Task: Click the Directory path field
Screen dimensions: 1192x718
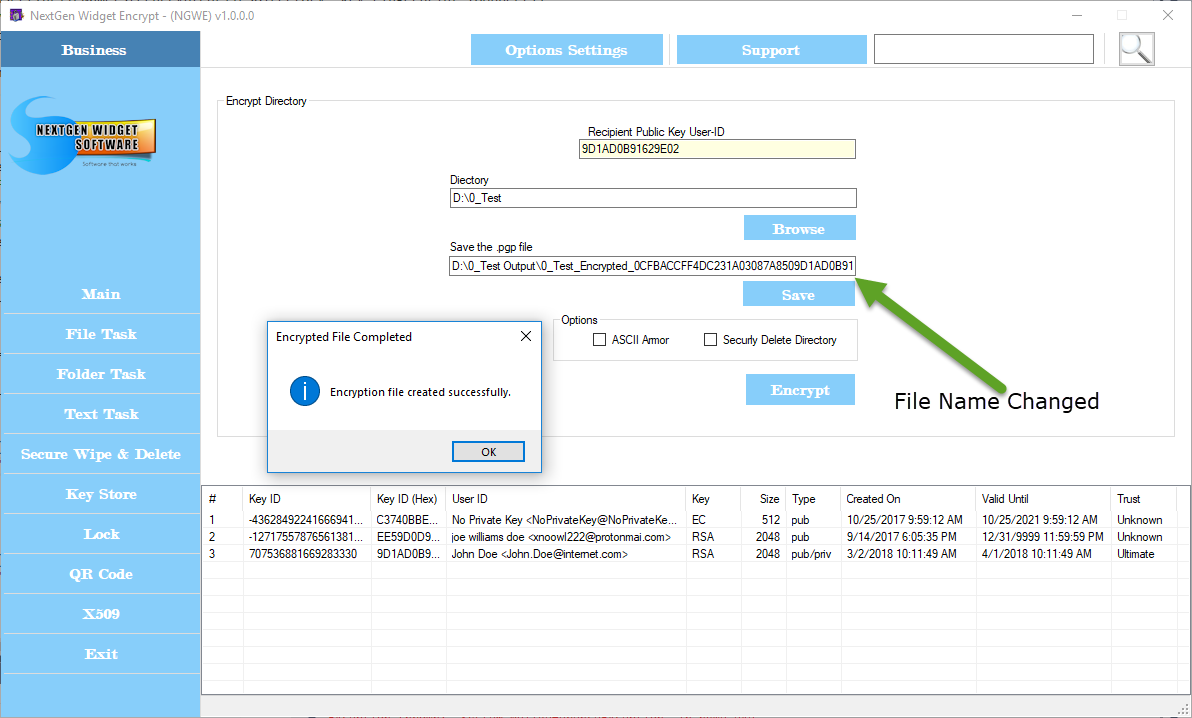Action: pyautogui.click(x=653, y=198)
